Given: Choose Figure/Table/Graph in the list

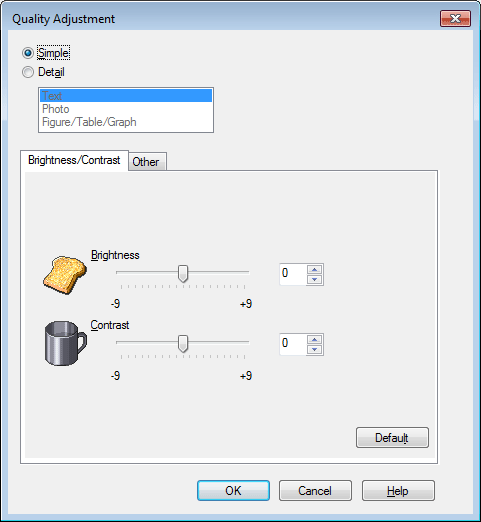Looking at the screenshot, I should [x=126, y=122].
